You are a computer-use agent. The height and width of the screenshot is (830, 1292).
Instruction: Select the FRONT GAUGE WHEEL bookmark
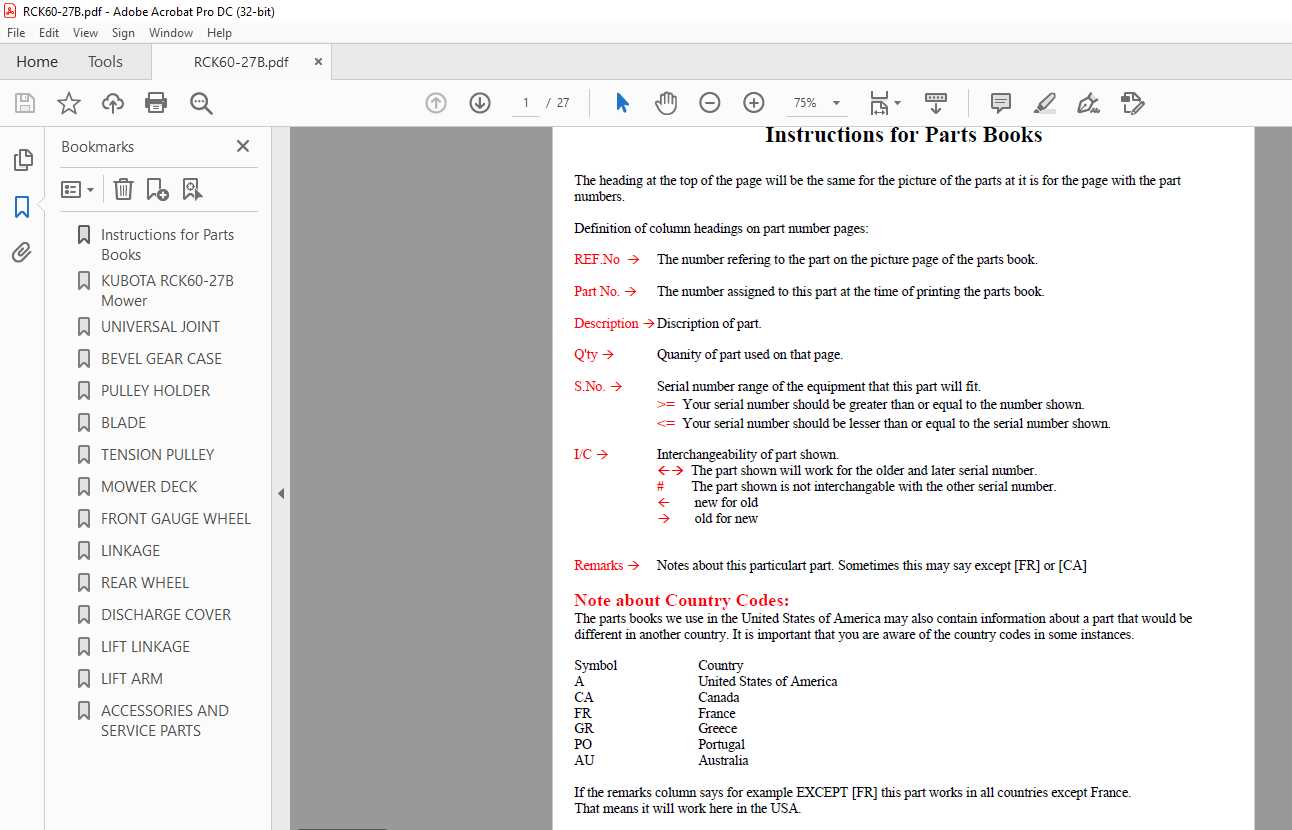coord(176,518)
